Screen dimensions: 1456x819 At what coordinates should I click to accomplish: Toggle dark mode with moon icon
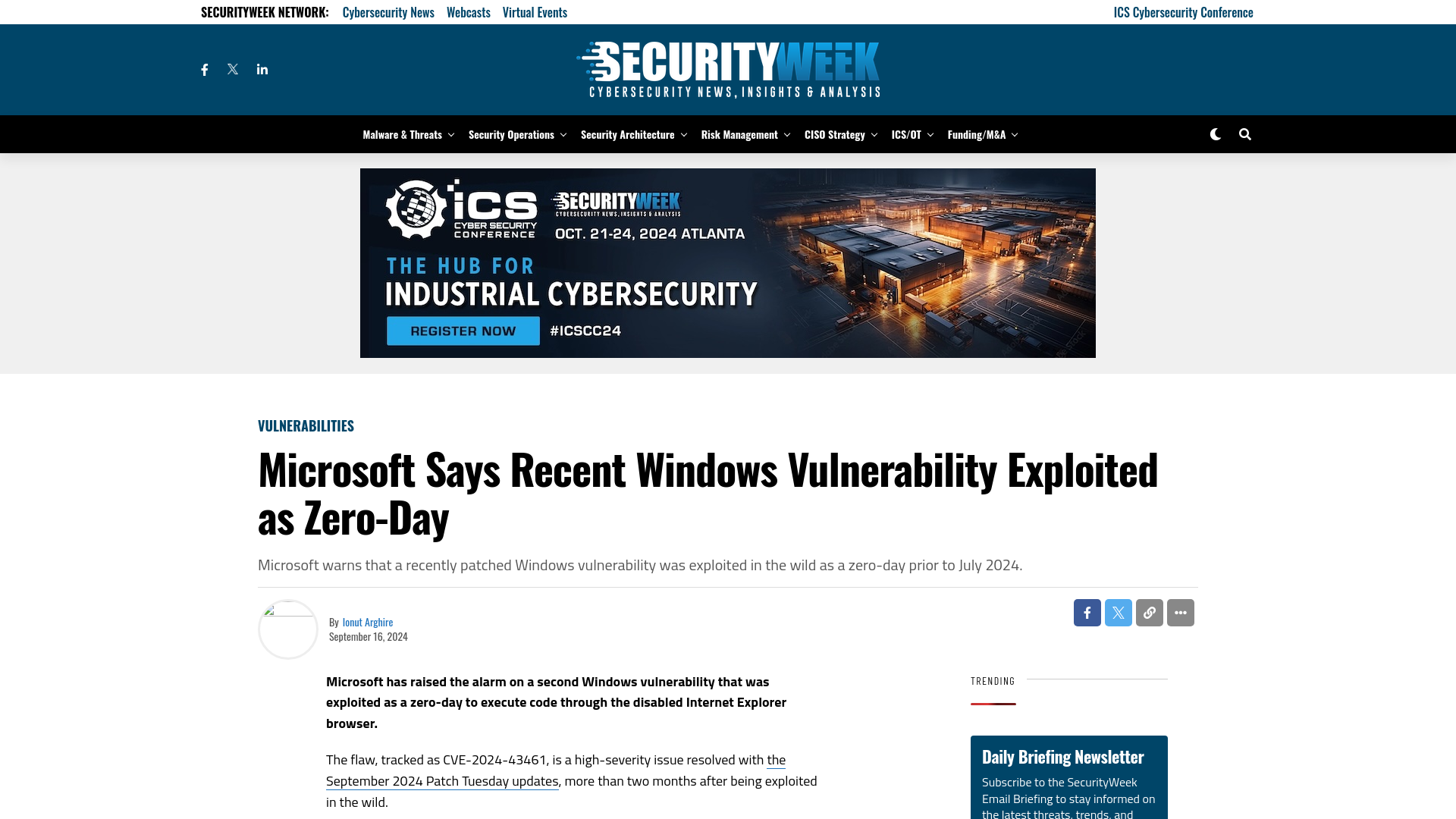(1216, 134)
